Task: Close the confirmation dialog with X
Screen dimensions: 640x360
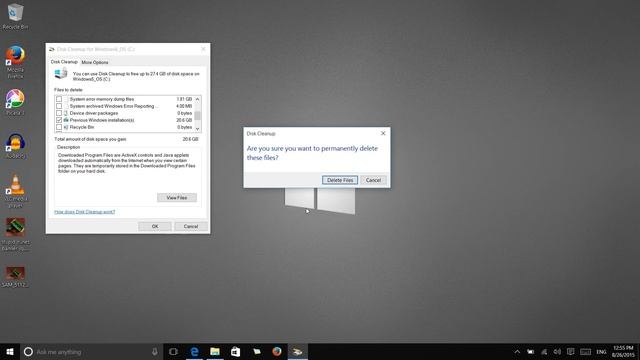Action: click(383, 133)
